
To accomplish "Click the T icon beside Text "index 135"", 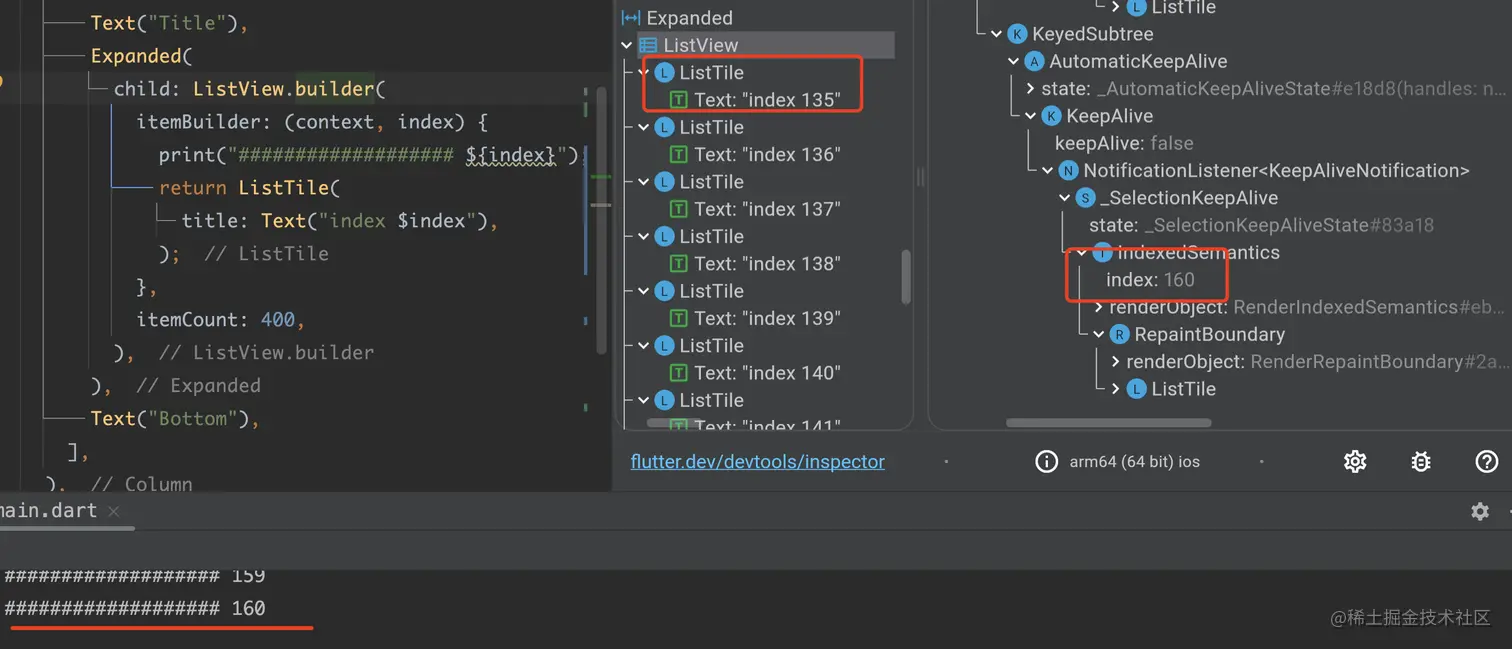I will tap(679, 100).
